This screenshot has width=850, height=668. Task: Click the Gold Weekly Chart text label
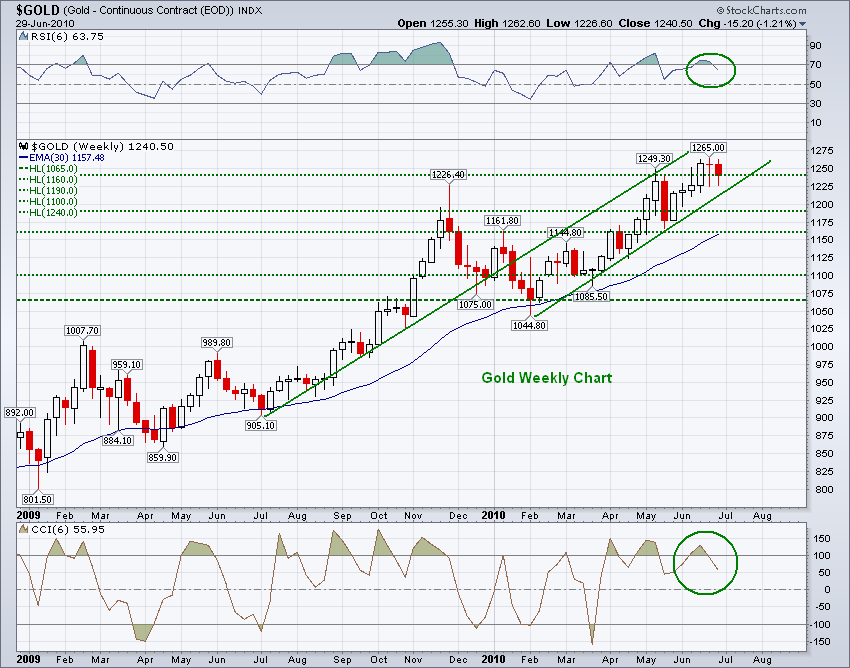546,378
